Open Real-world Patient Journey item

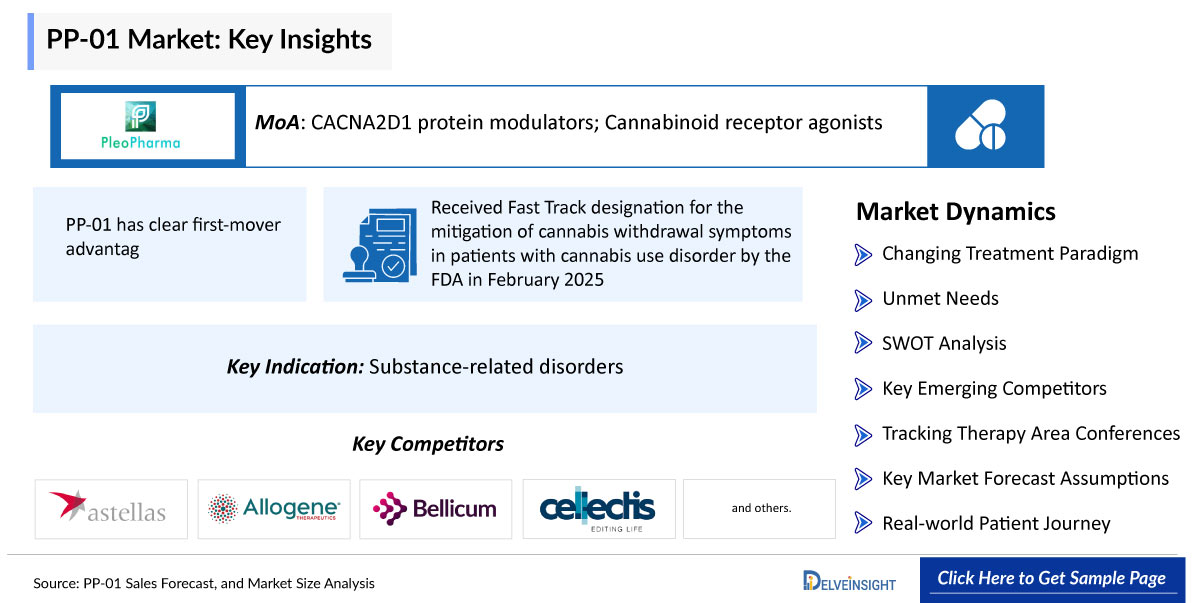pyautogui.click(x=982, y=524)
